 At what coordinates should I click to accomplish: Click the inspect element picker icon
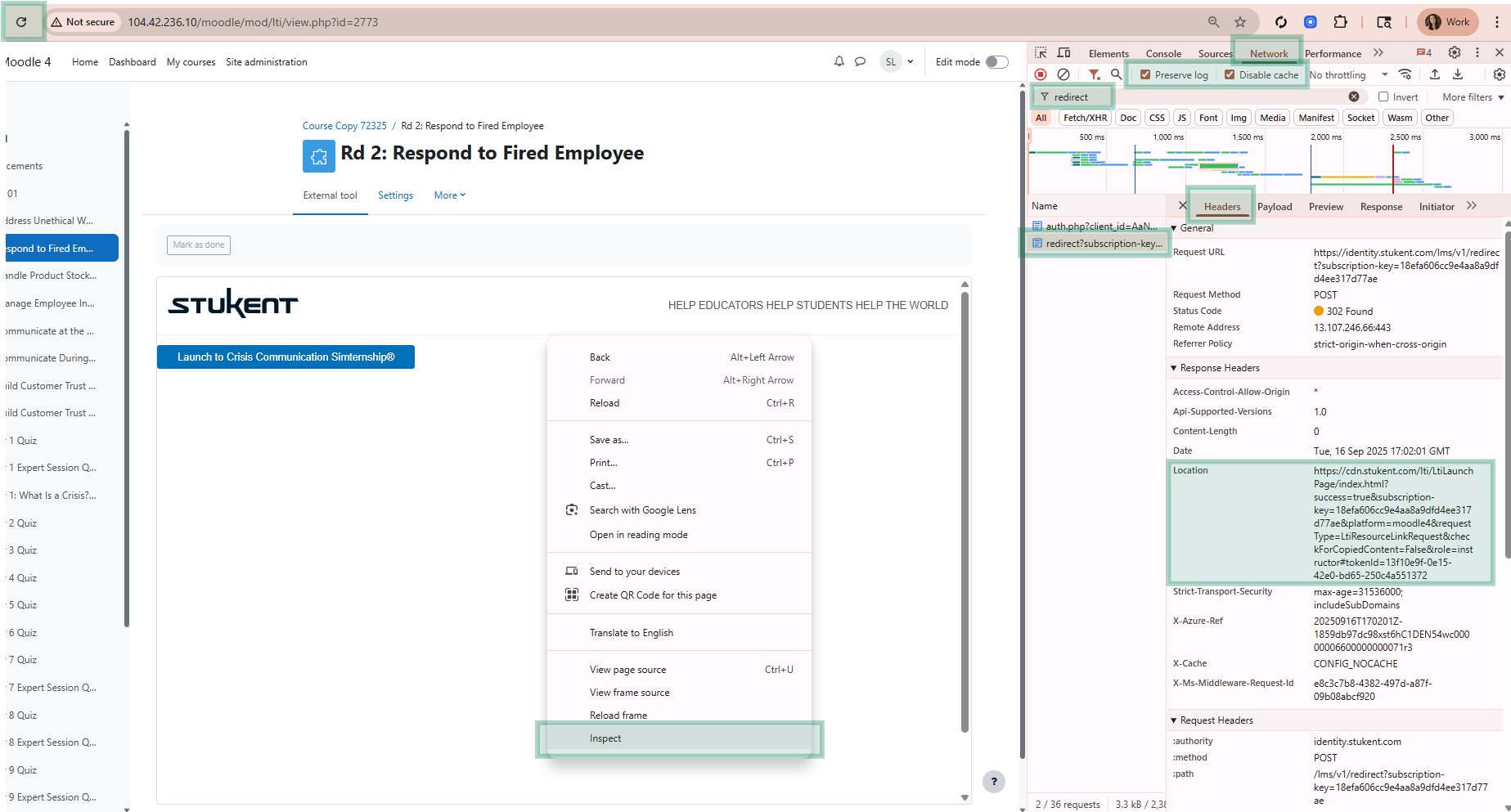tap(1041, 53)
